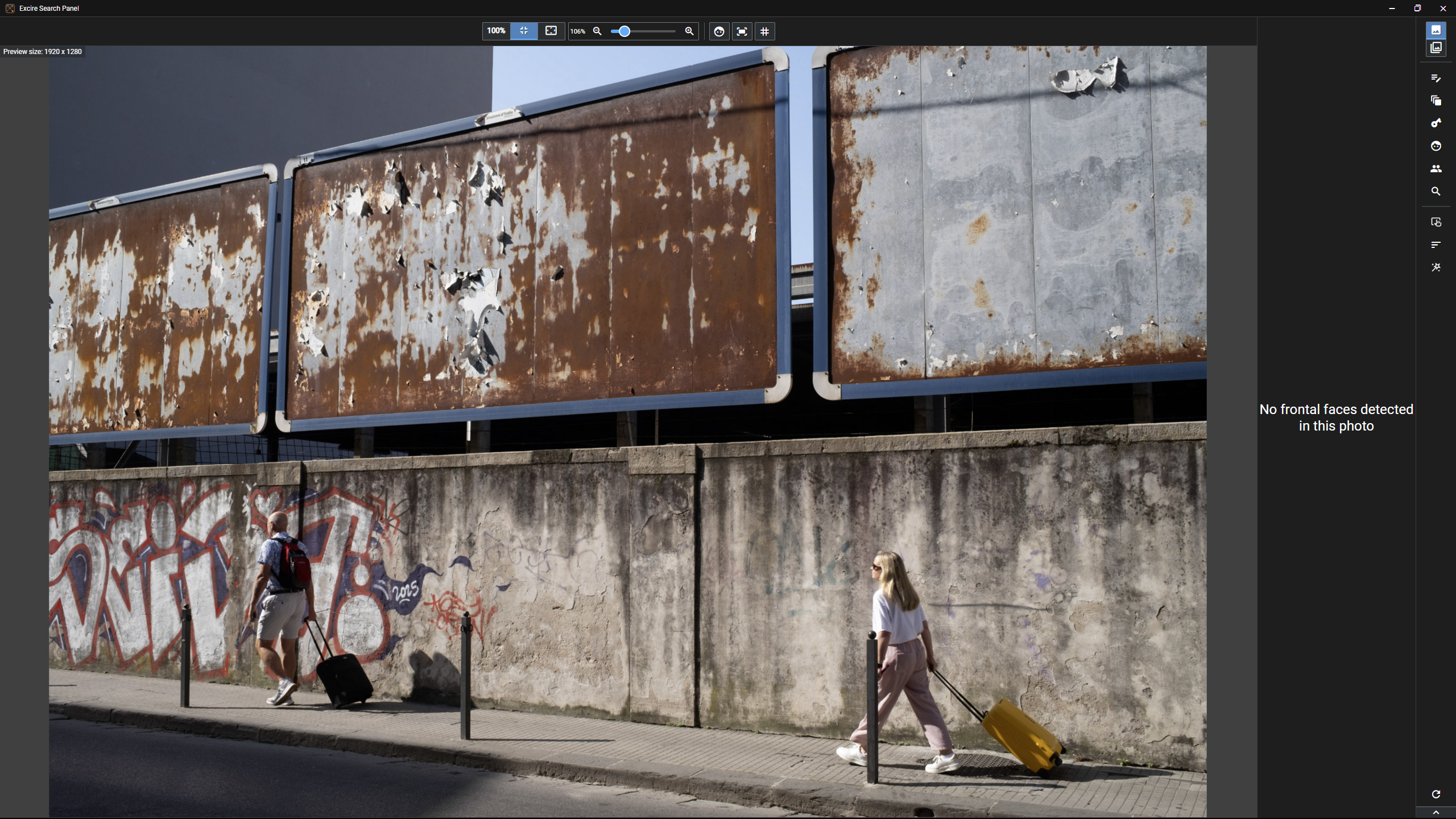Open the sort order options
Viewport: 1456px width, 819px height.
point(1436,245)
